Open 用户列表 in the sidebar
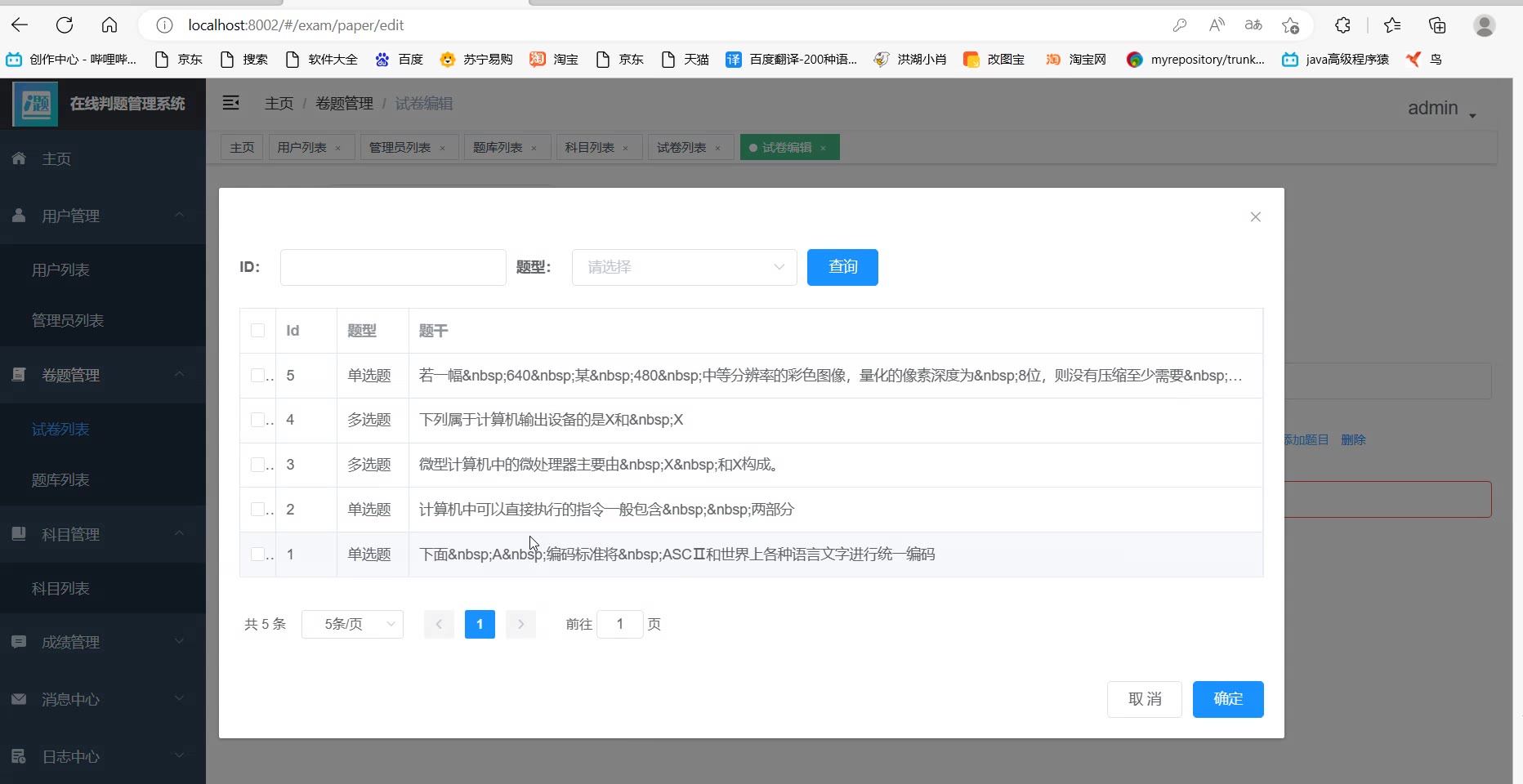This screenshot has height=784, width=1523. 103,269
